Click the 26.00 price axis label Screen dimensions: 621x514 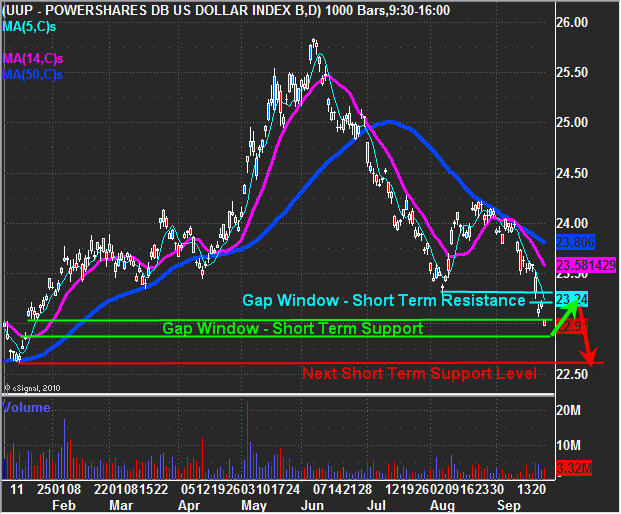click(572, 22)
